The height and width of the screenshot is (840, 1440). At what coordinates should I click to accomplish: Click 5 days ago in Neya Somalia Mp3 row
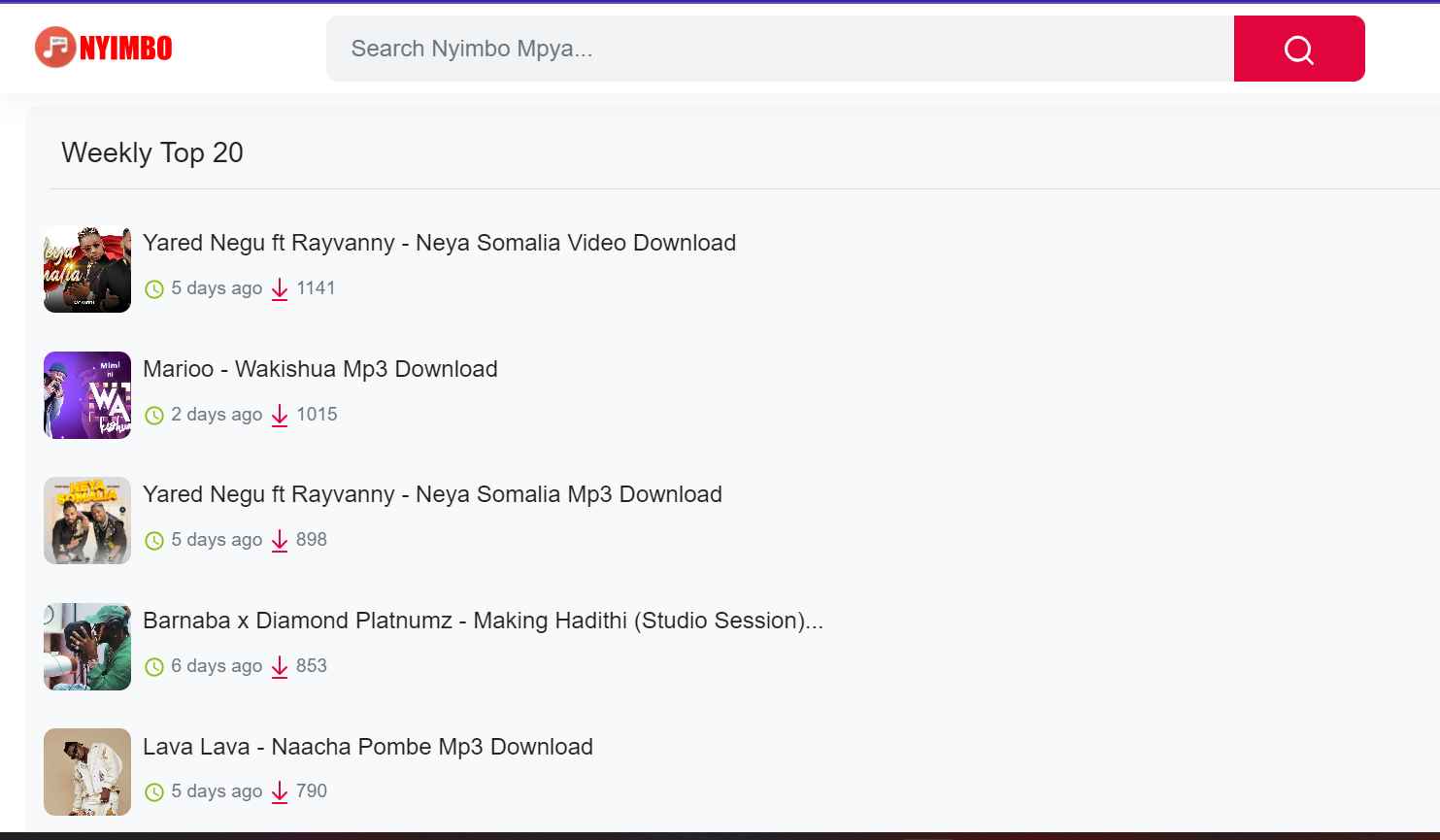pyautogui.click(x=217, y=540)
